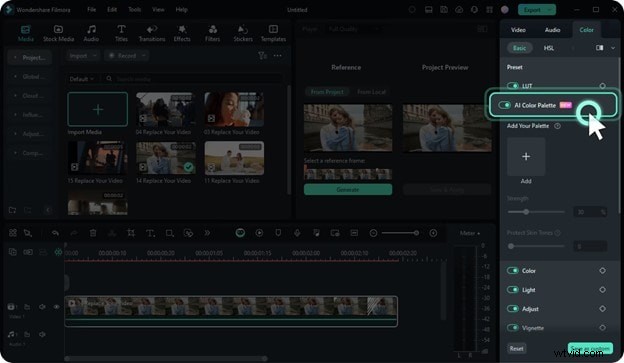Viewport: 624px width, 363px height.
Task: Open the Media panel
Action: point(25,33)
